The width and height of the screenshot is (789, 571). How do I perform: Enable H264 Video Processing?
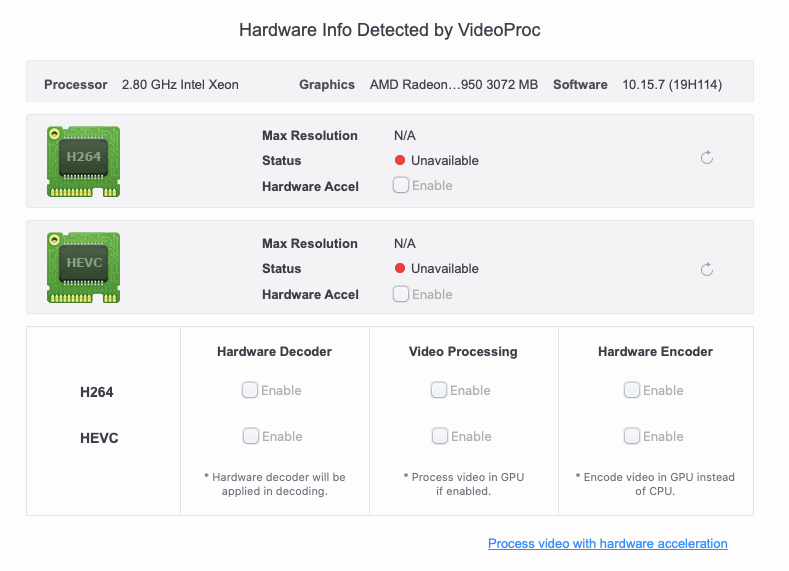(439, 390)
